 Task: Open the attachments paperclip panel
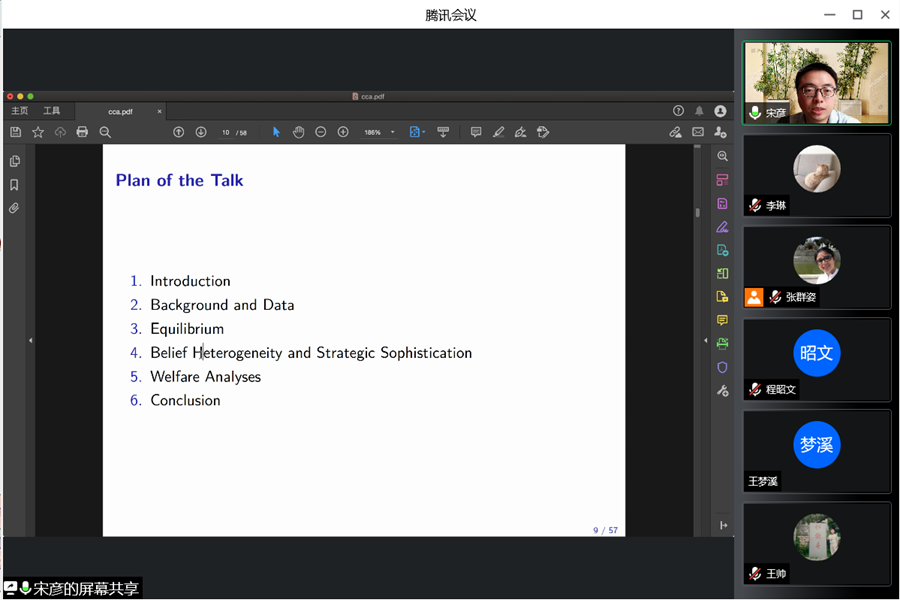coord(14,208)
